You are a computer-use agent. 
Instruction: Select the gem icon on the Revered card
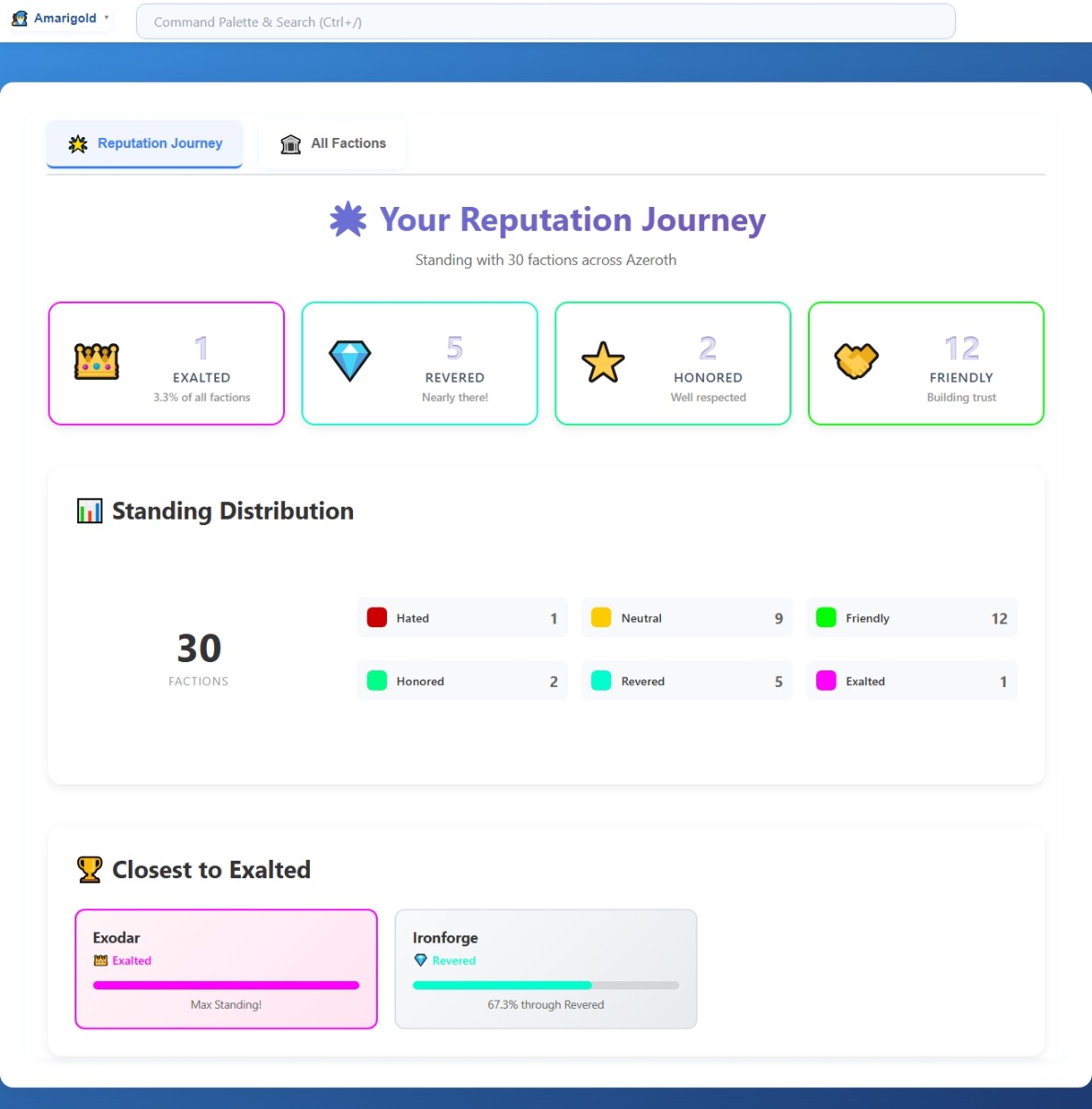tap(349, 360)
